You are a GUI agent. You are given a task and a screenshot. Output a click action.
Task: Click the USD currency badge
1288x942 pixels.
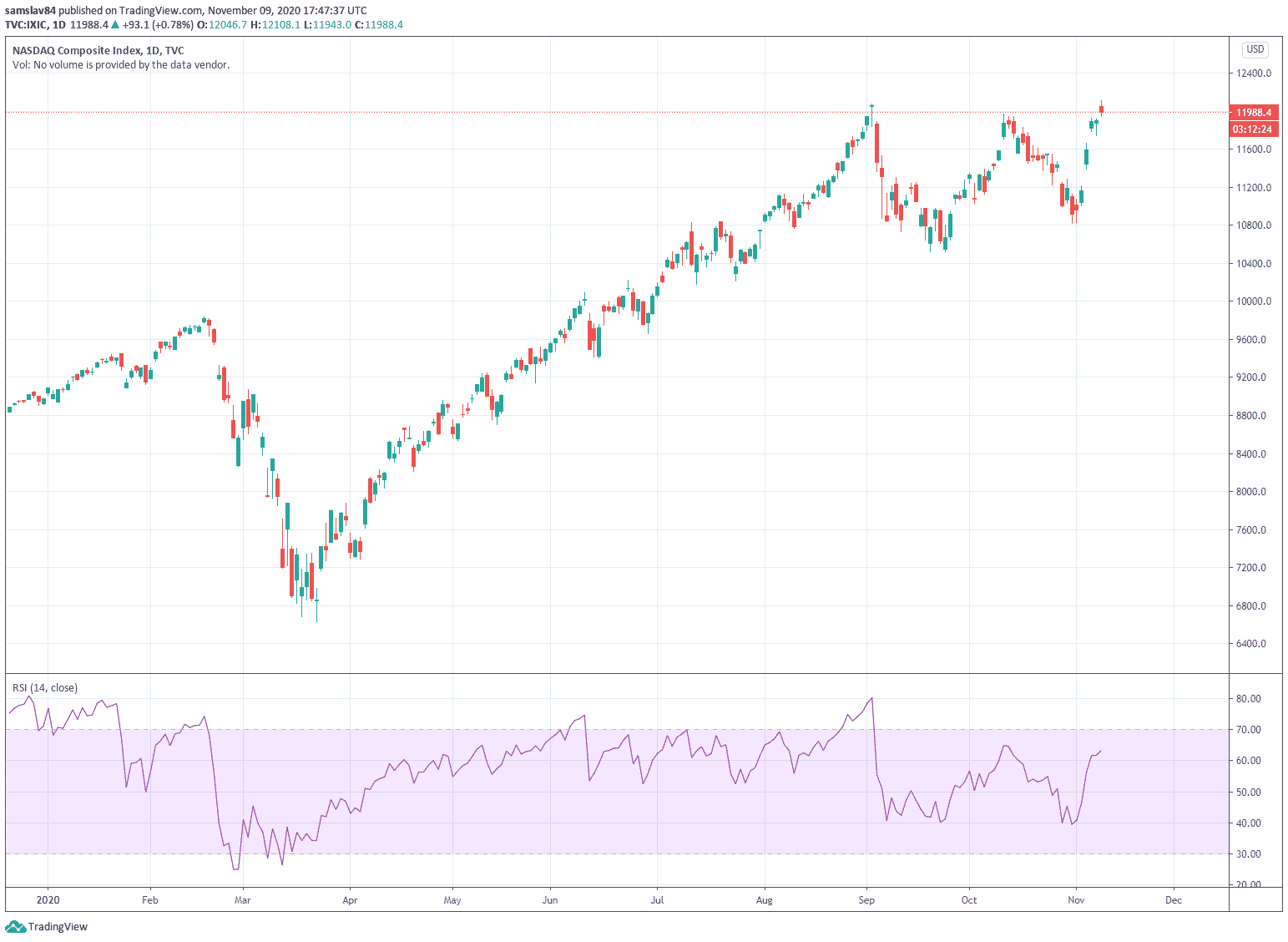pyautogui.click(x=1255, y=49)
